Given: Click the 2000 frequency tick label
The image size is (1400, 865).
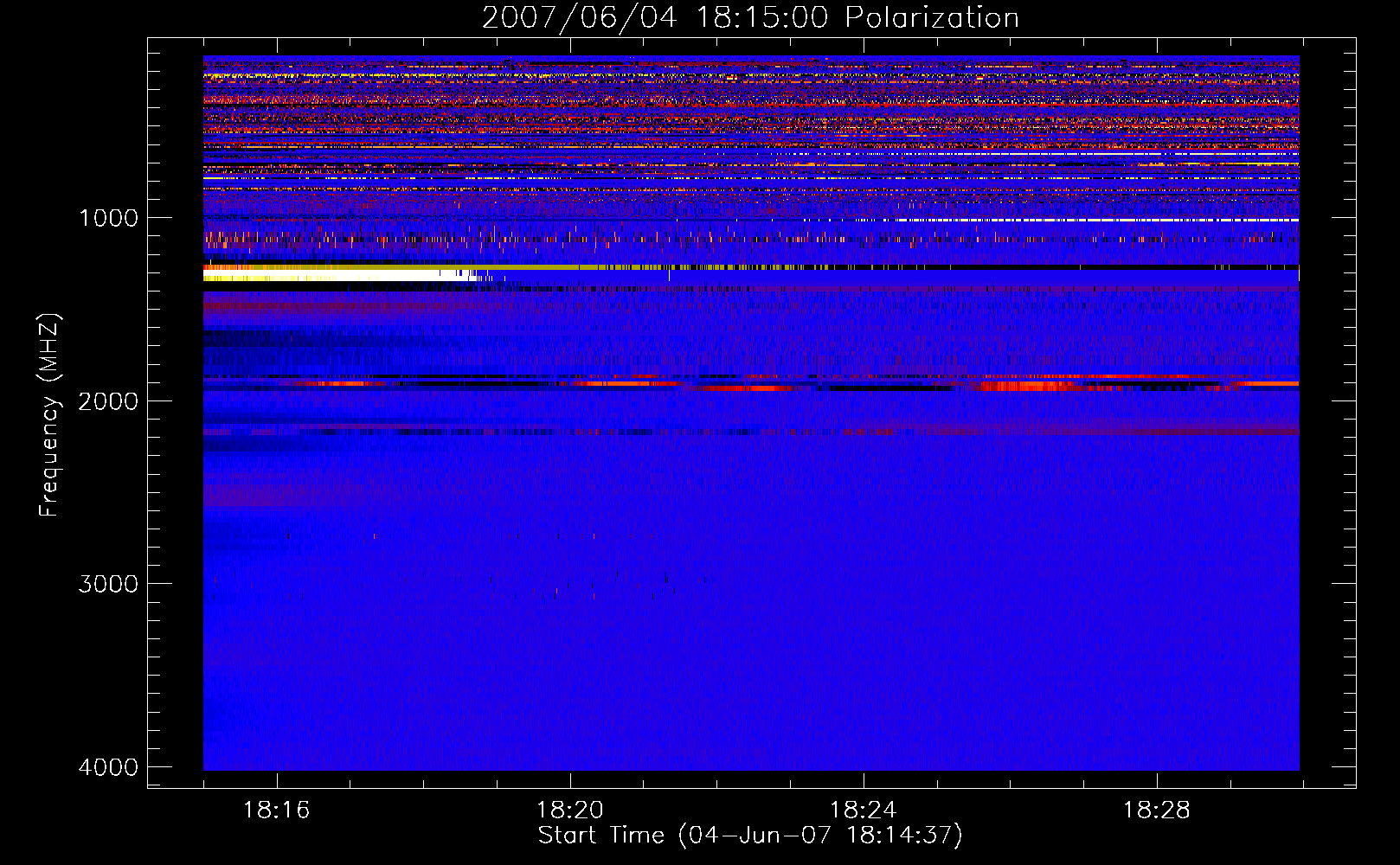Looking at the screenshot, I should (108, 400).
